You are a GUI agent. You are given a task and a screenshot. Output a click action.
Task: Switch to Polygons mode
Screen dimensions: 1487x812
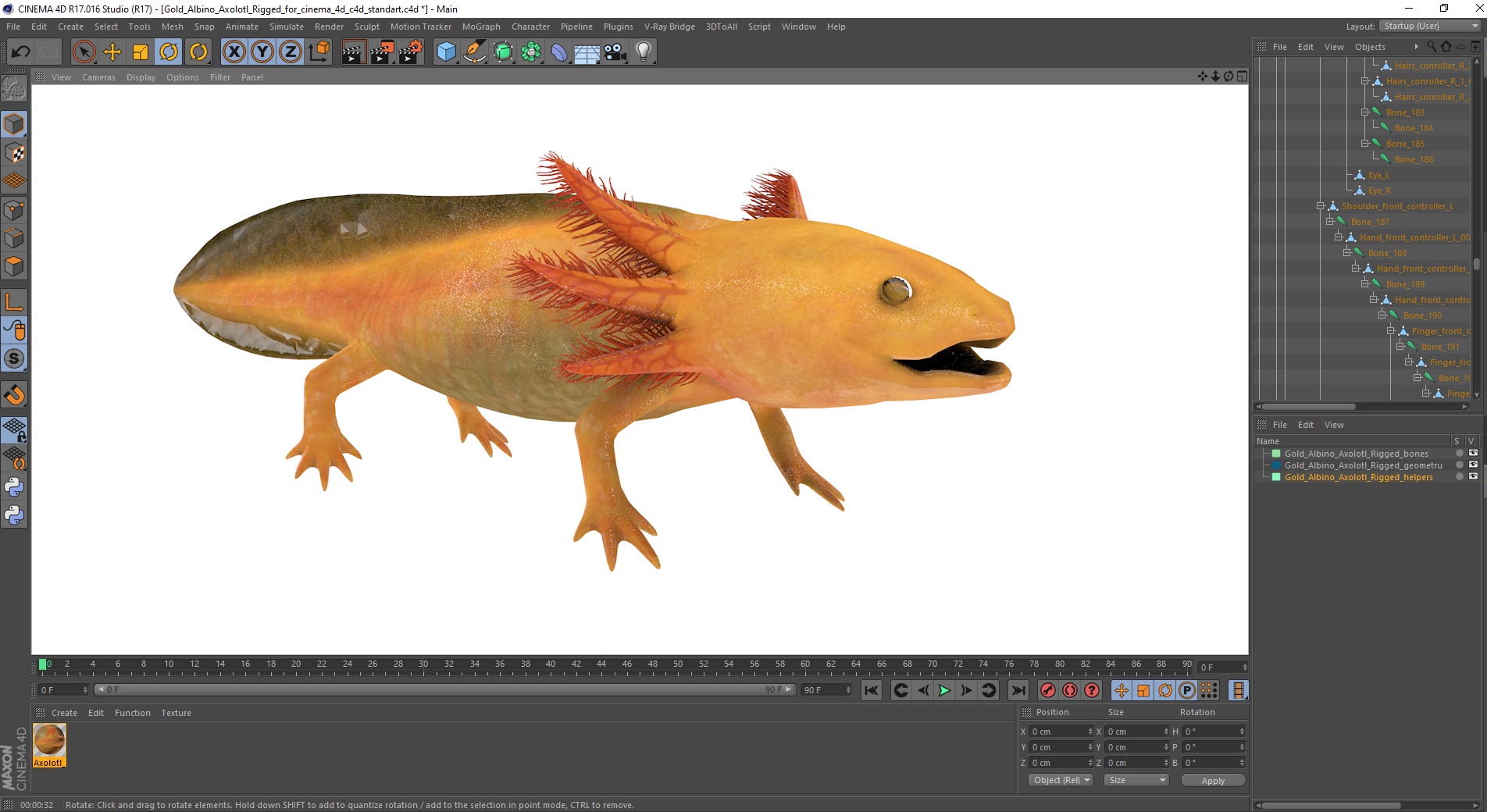coord(14,266)
